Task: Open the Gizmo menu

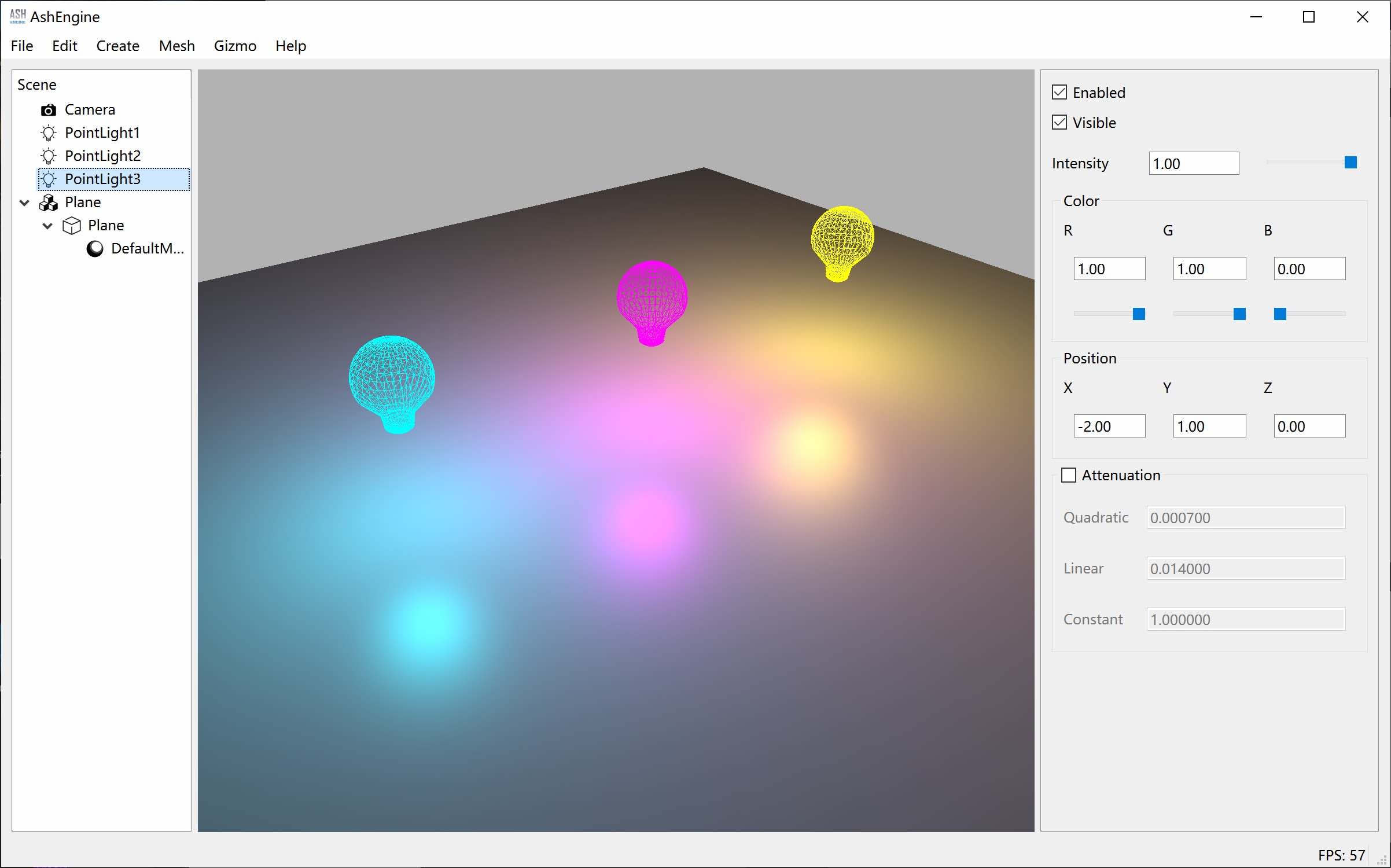Action: pyautogui.click(x=235, y=46)
